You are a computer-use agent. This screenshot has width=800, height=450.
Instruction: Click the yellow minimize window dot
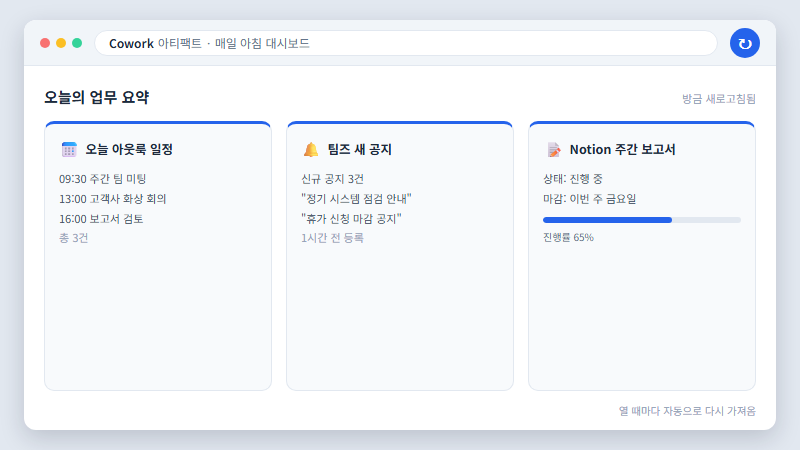pos(61,43)
